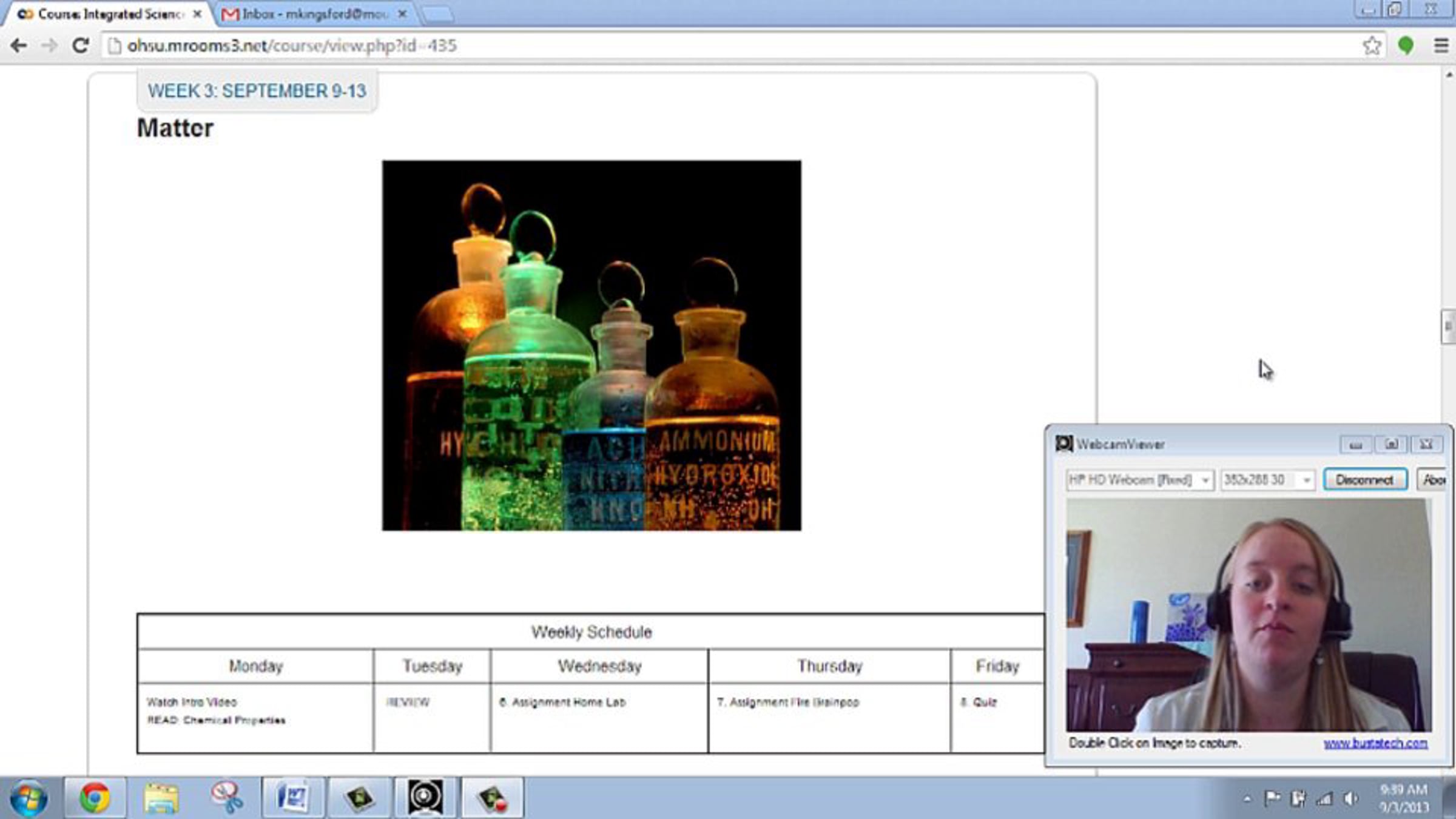Reload the page with refresh icon
This screenshot has height=819, width=1456.
pyautogui.click(x=80, y=45)
